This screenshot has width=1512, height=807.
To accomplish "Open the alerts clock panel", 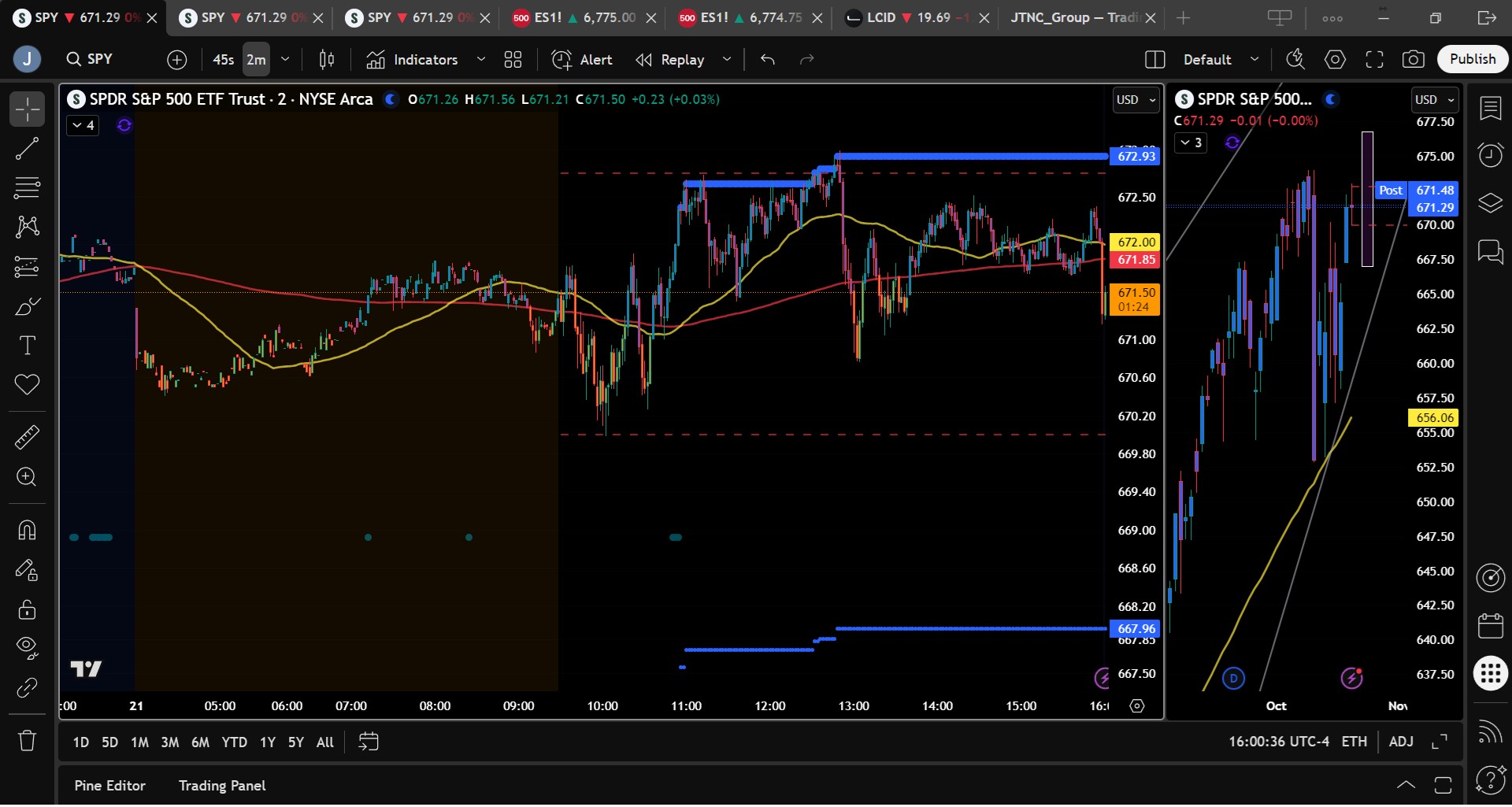I will (1490, 155).
